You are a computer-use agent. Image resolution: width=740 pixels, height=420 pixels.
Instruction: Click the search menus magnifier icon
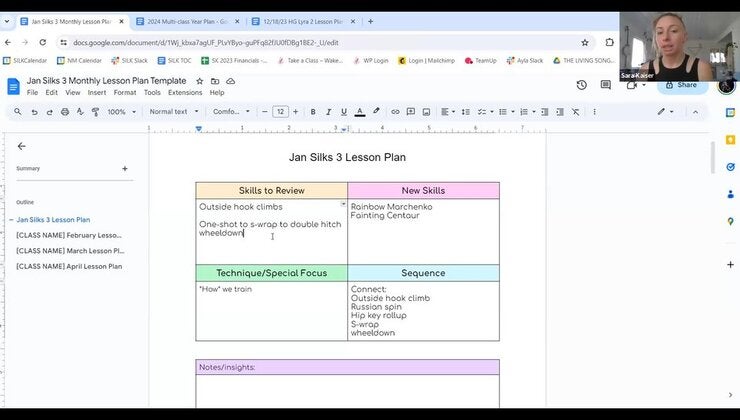click(x=18, y=112)
